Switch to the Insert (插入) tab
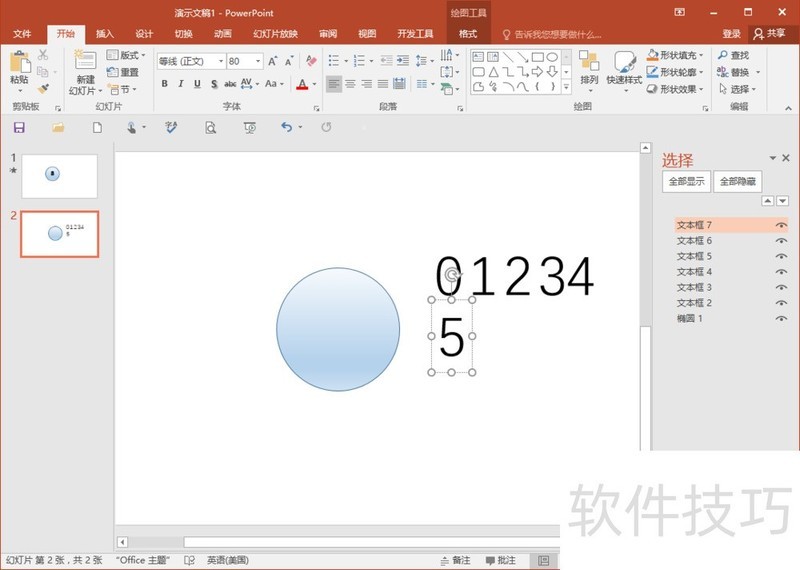This screenshot has height=570, width=800. coord(105,33)
